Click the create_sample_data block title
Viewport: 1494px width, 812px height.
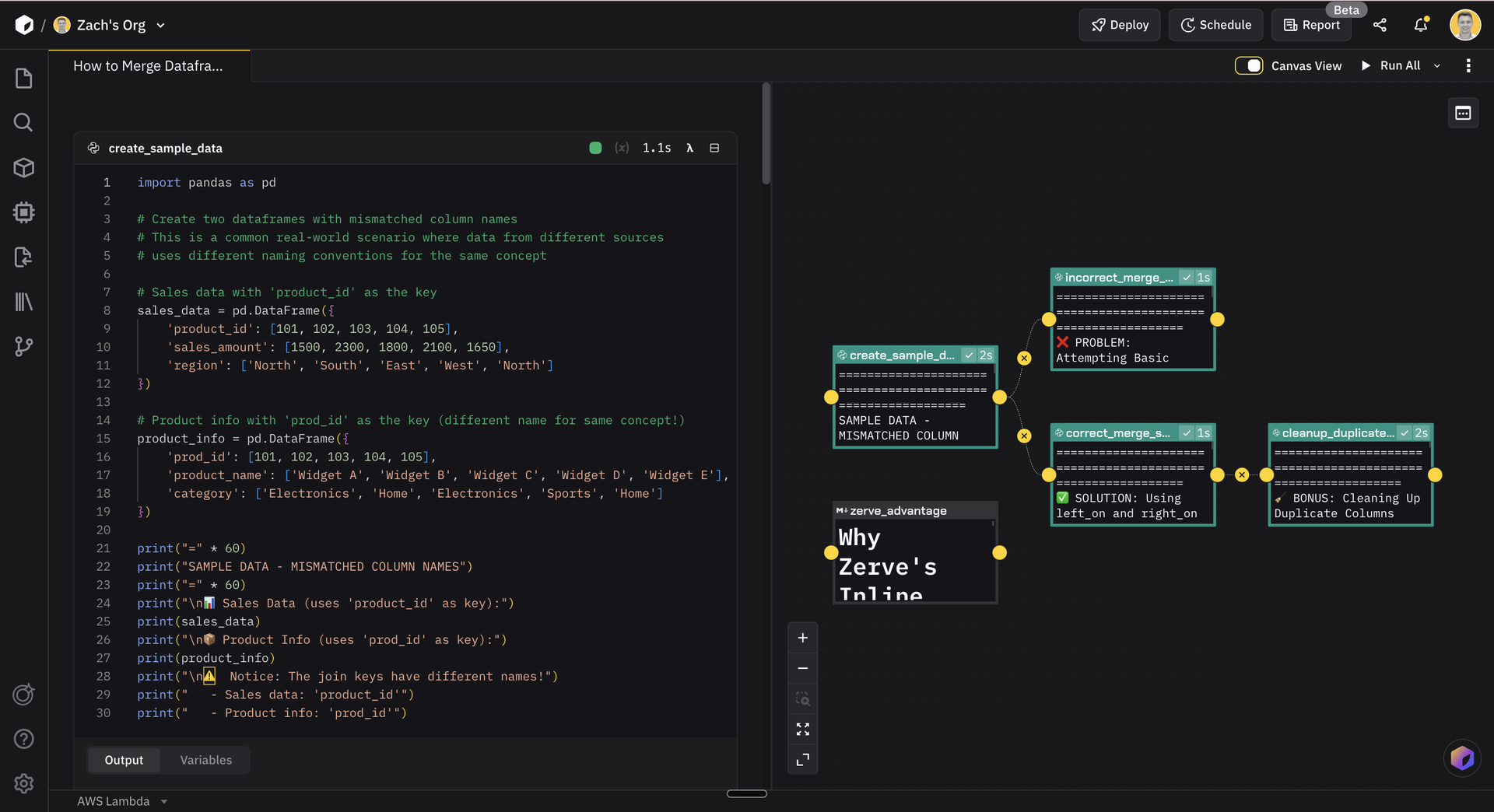point(166,148)
